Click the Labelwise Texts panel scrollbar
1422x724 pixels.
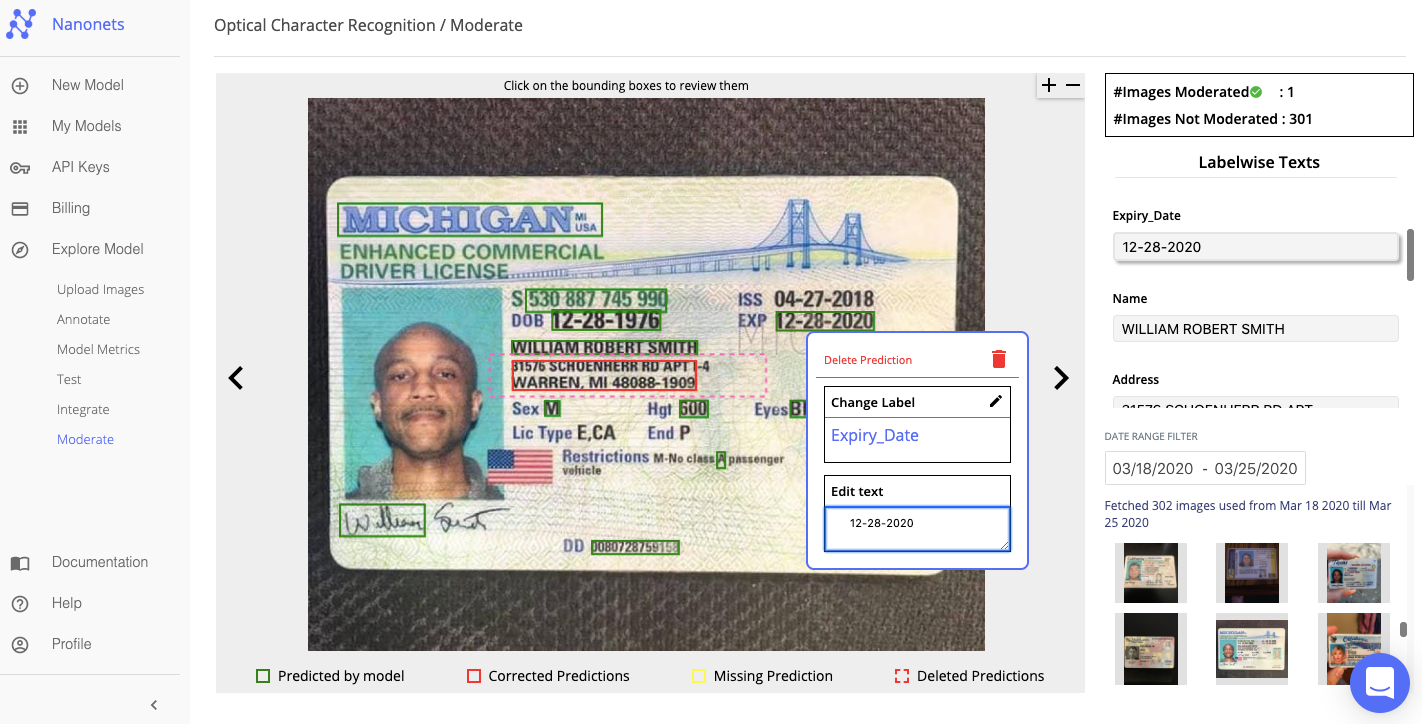[x=1410, y=255]
